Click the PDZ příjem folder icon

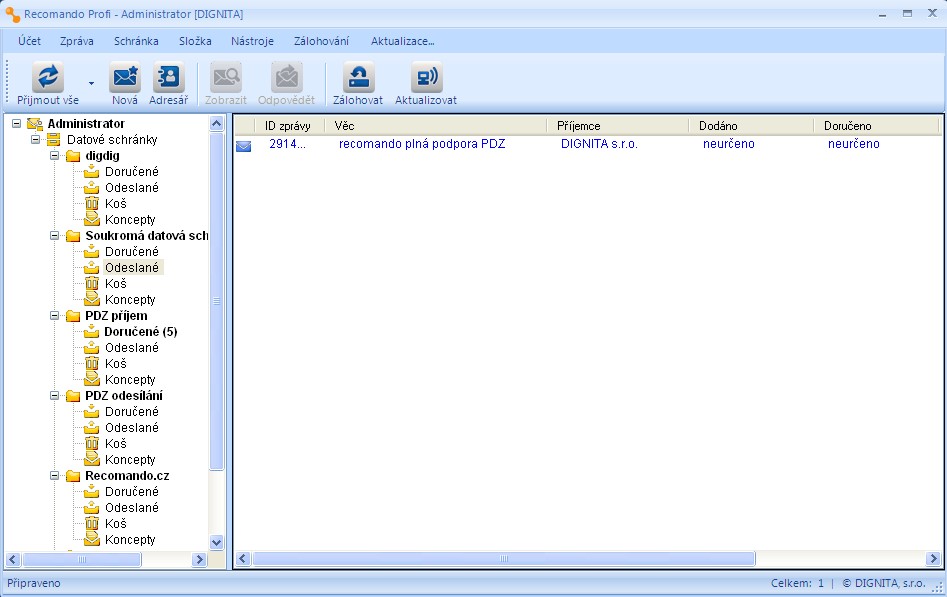[73, 315]
